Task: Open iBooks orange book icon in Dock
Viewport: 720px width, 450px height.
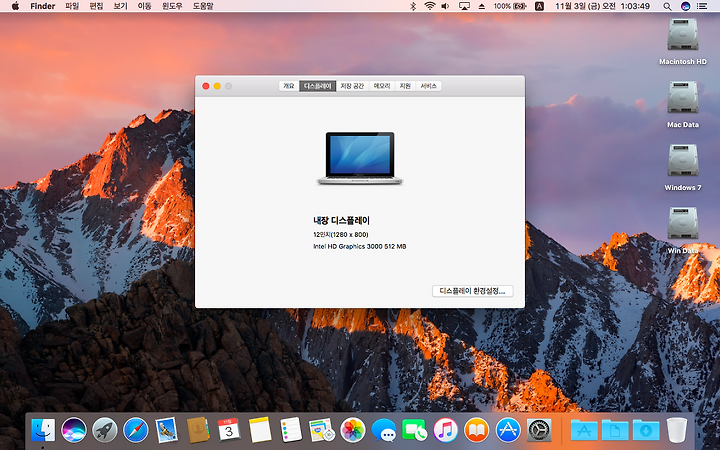Action: tap(477, 430)
